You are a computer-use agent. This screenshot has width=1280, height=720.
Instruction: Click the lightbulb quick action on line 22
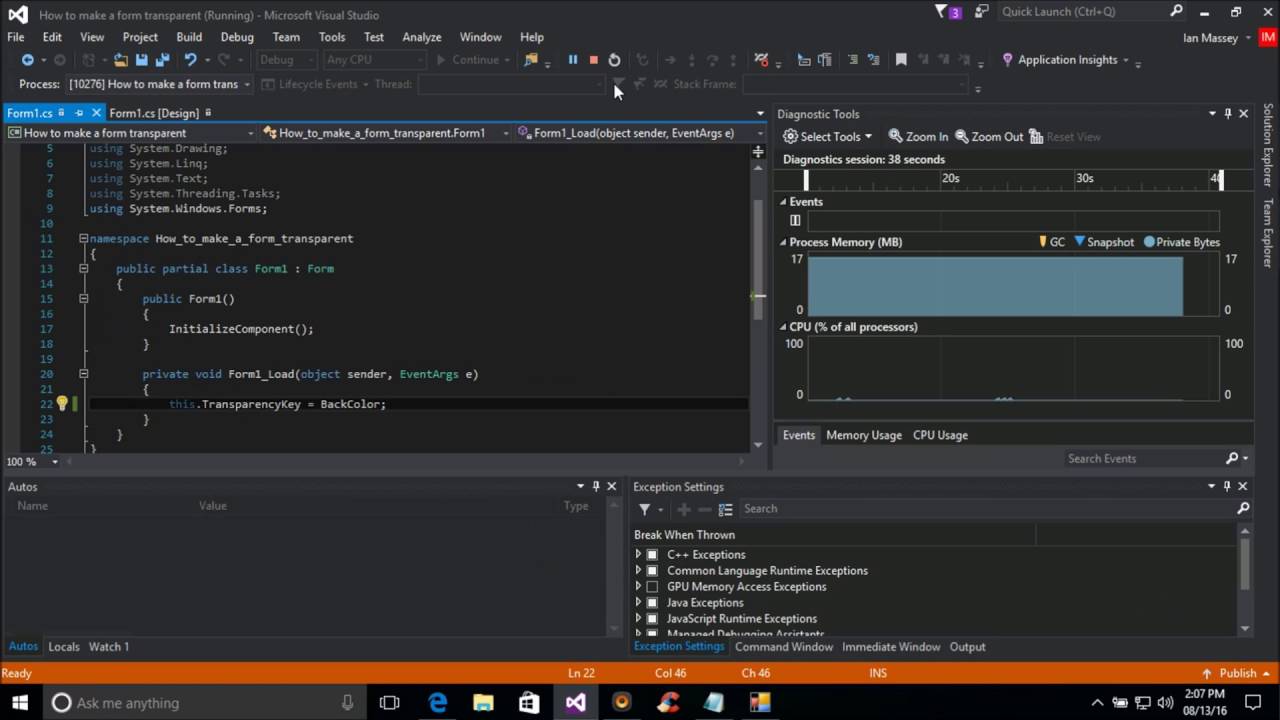pos(61,404)
